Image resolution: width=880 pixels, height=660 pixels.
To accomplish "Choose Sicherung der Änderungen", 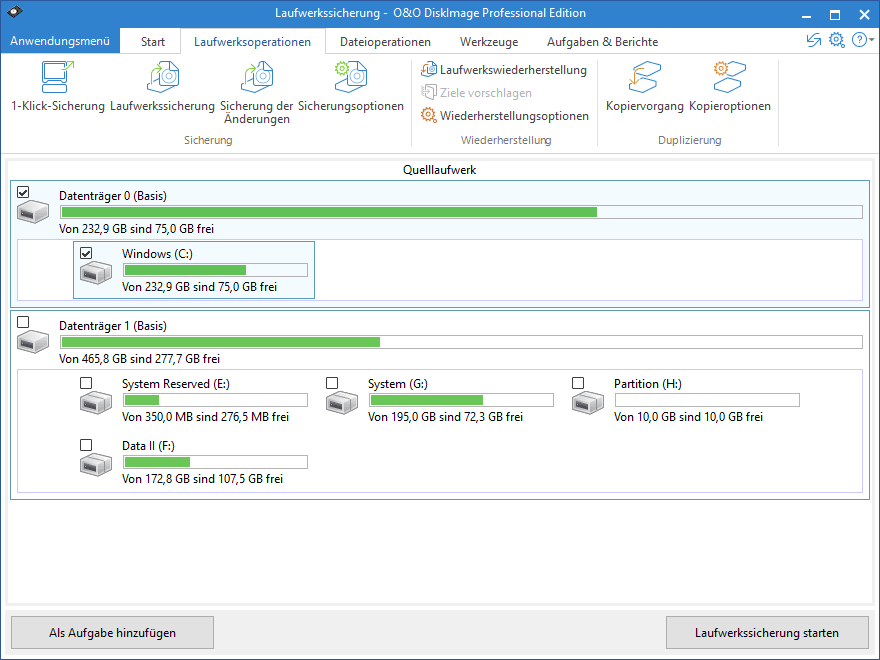I will pyautogui.click(x=256, y=93).
